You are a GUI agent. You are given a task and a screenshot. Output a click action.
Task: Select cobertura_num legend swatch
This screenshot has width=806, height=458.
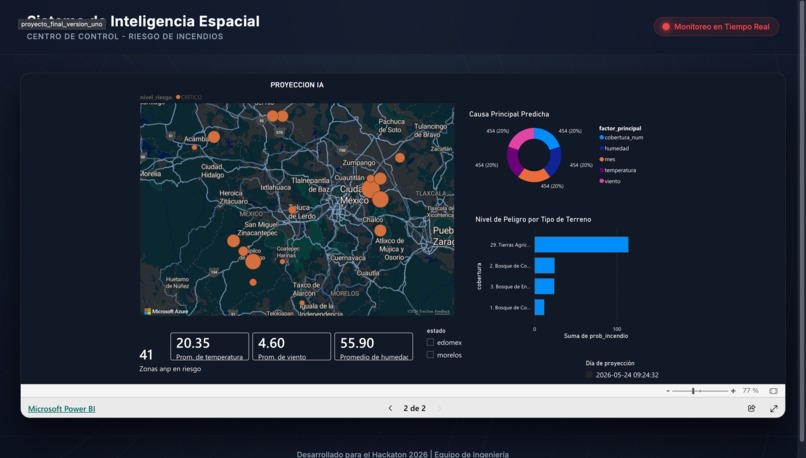[602, 137]
